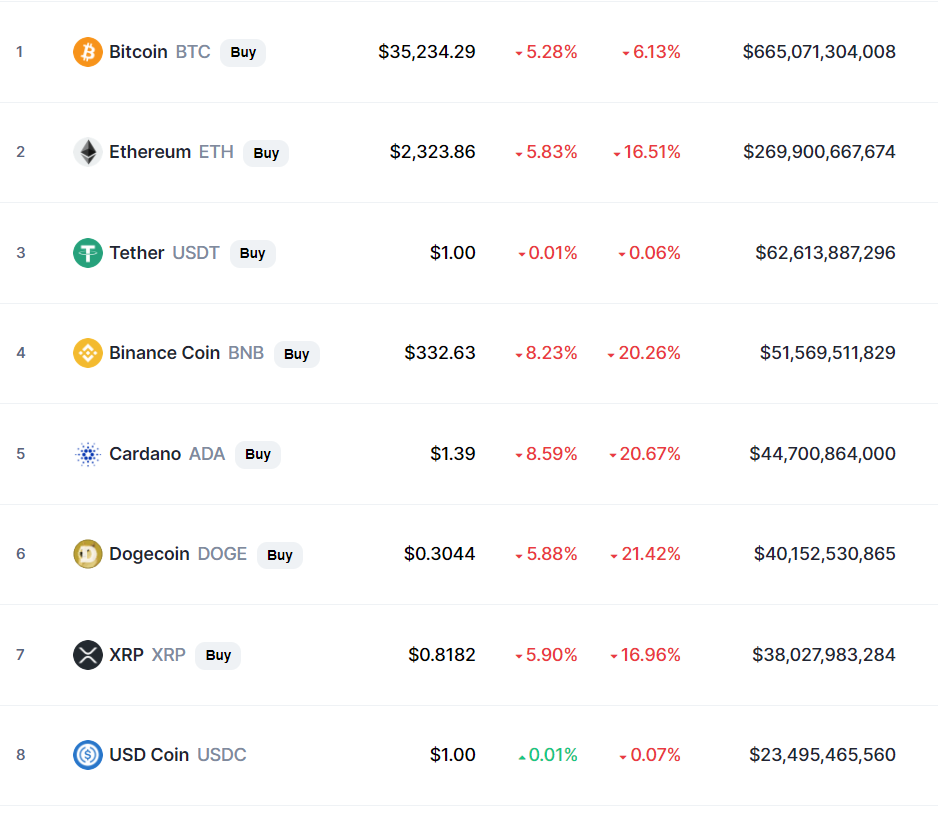
Task: Click the blue USD Coin logo icon
Action: 88,755
